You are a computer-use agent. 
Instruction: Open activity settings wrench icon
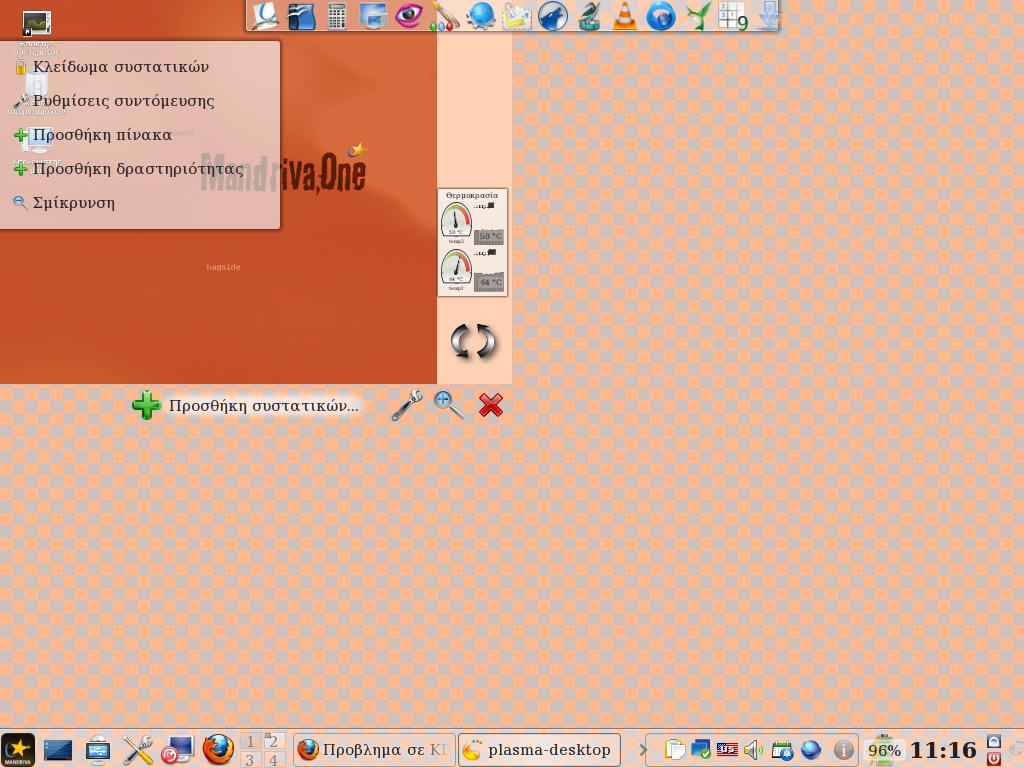pyautogui.click(x=407, y=405)
